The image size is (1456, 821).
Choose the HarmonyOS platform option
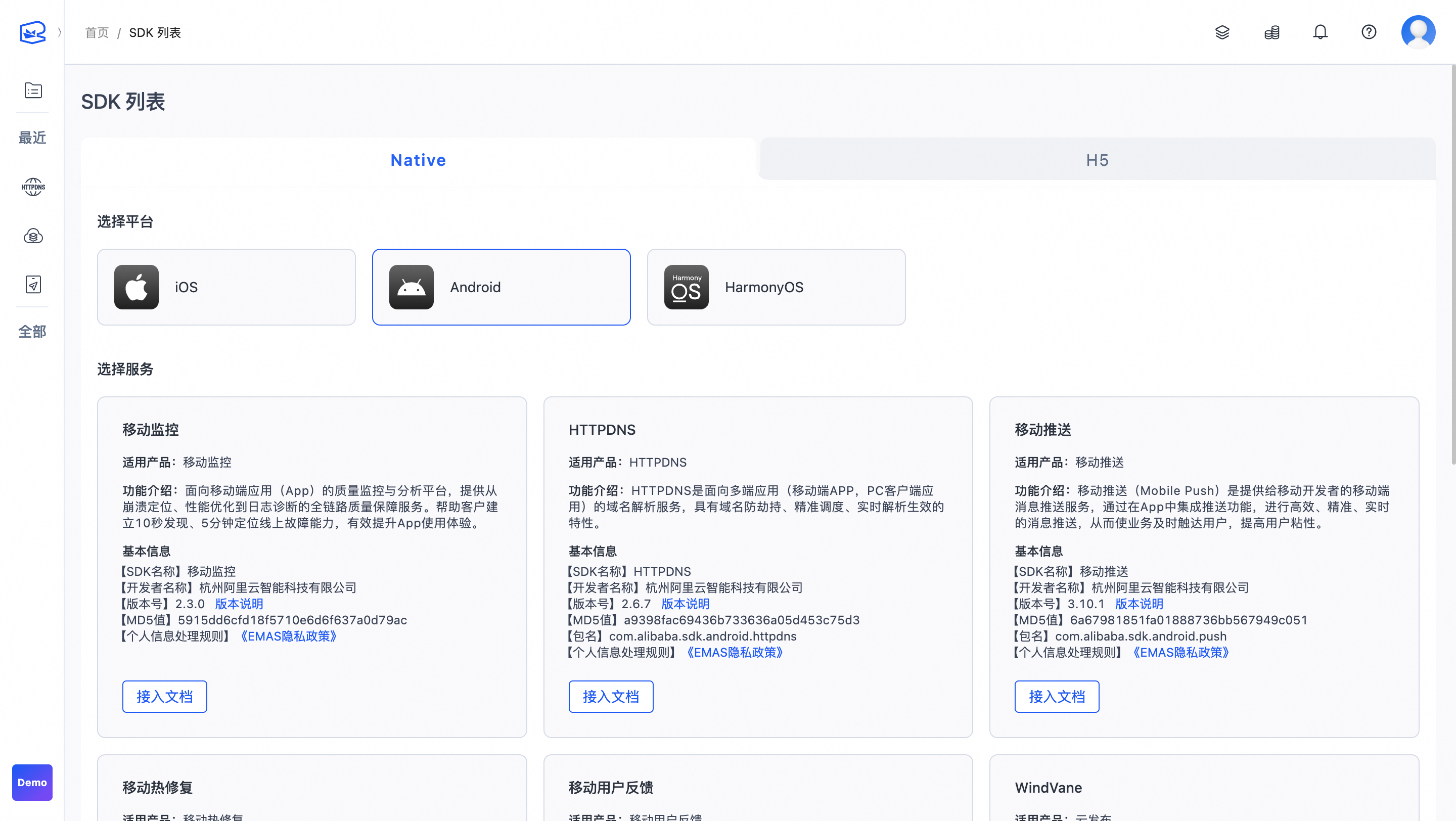pyautogui.click(x=776, y=287)
